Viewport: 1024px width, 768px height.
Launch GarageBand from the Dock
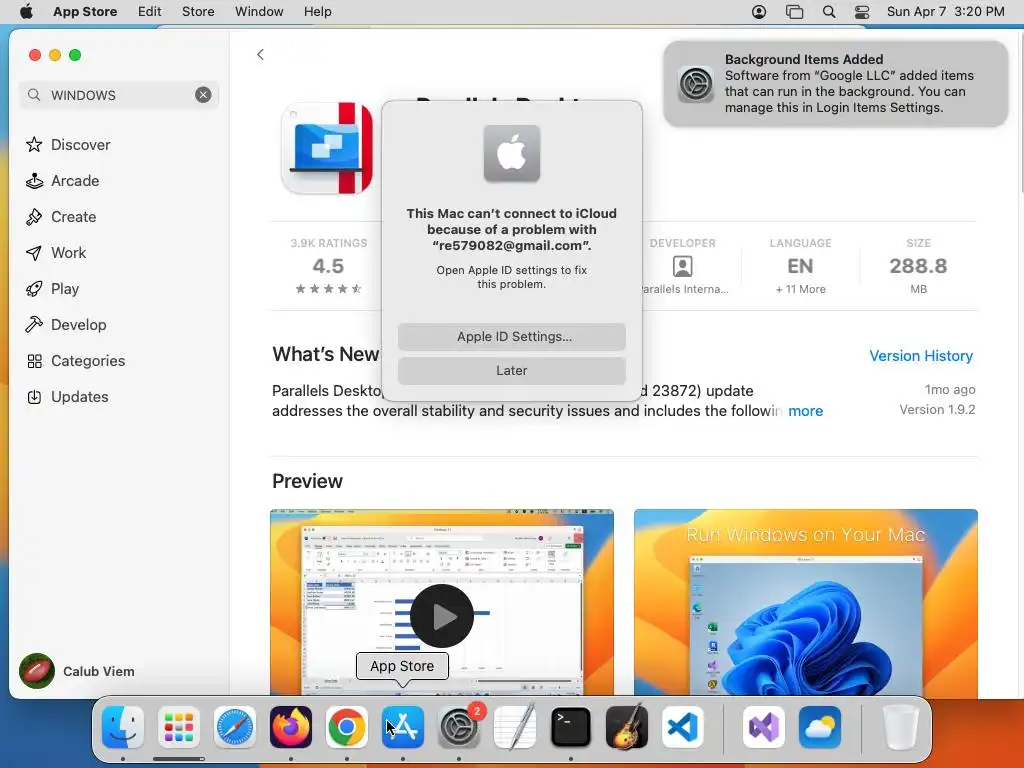pos(627,727)
